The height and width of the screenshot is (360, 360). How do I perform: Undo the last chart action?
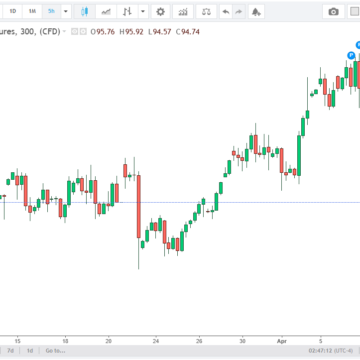pos(226,12)
